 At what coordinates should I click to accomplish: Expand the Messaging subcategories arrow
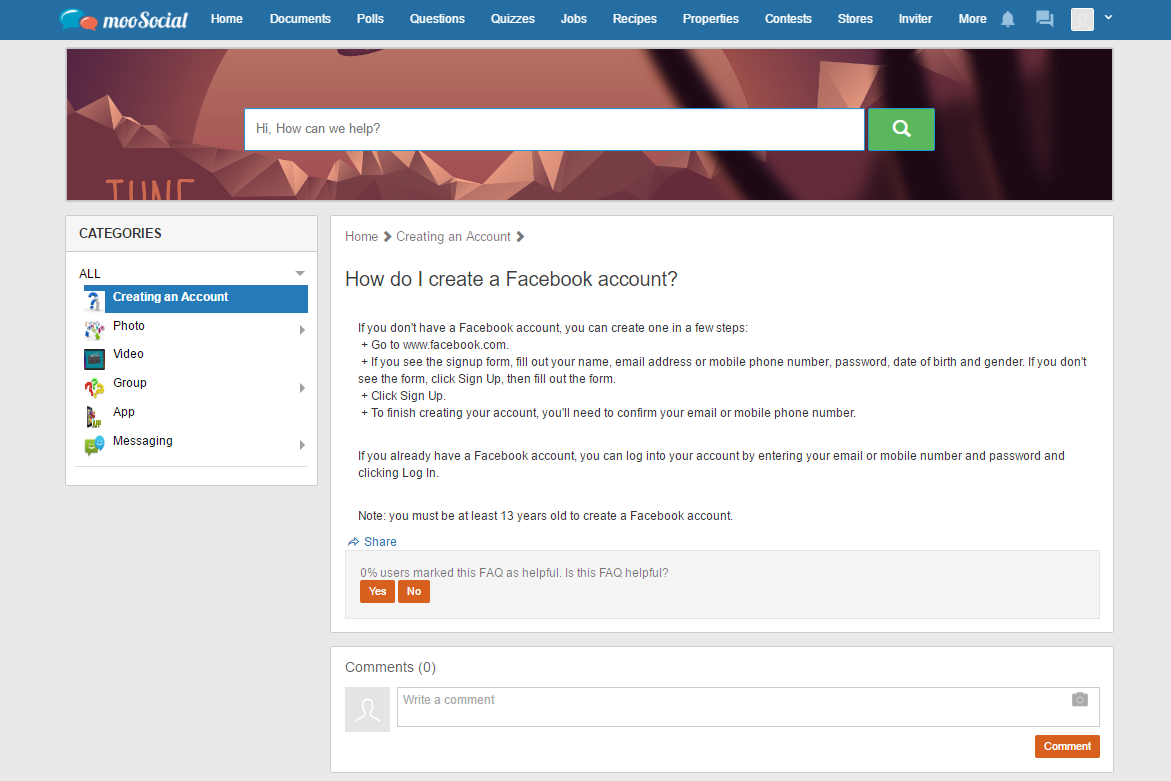pos(302,445)
